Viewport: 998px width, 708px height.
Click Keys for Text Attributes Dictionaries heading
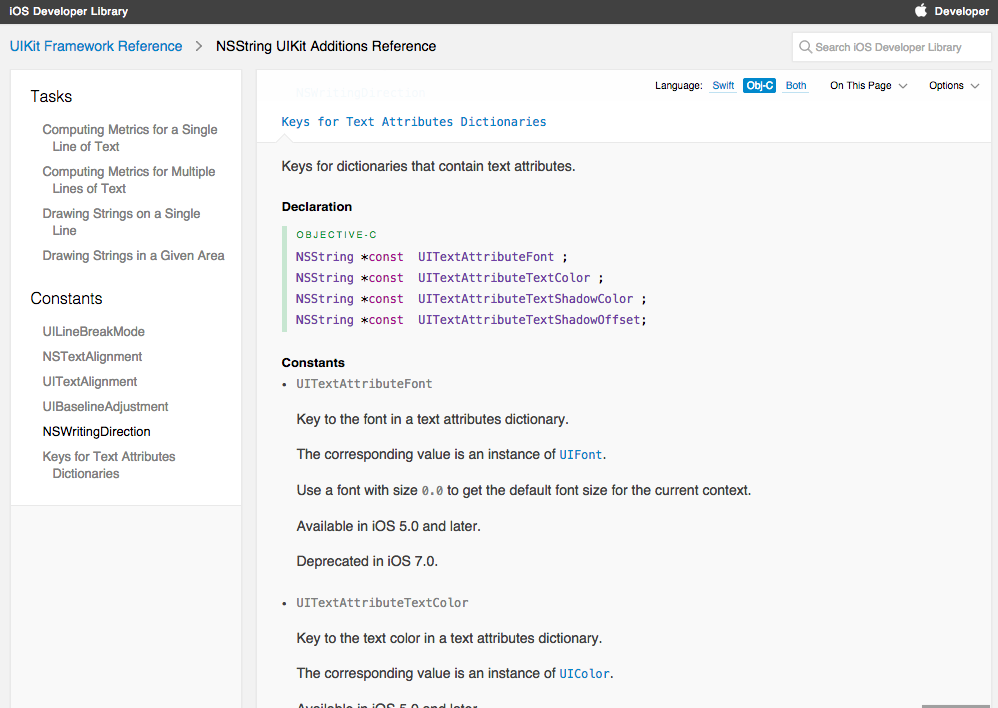(414, 122)
